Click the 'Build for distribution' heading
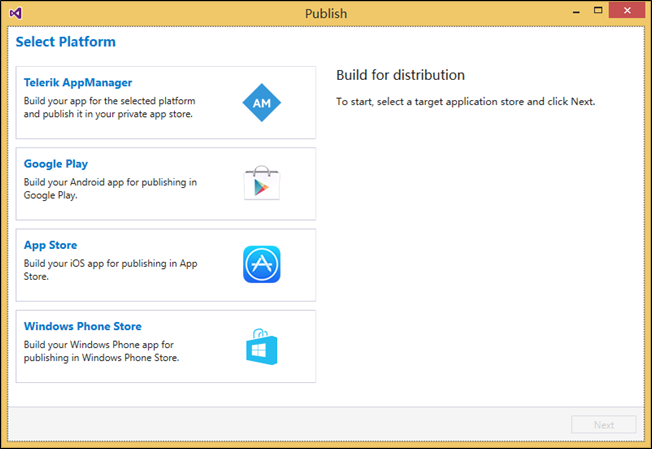This screenshot has width=652, height=449. tap(400, 75)
